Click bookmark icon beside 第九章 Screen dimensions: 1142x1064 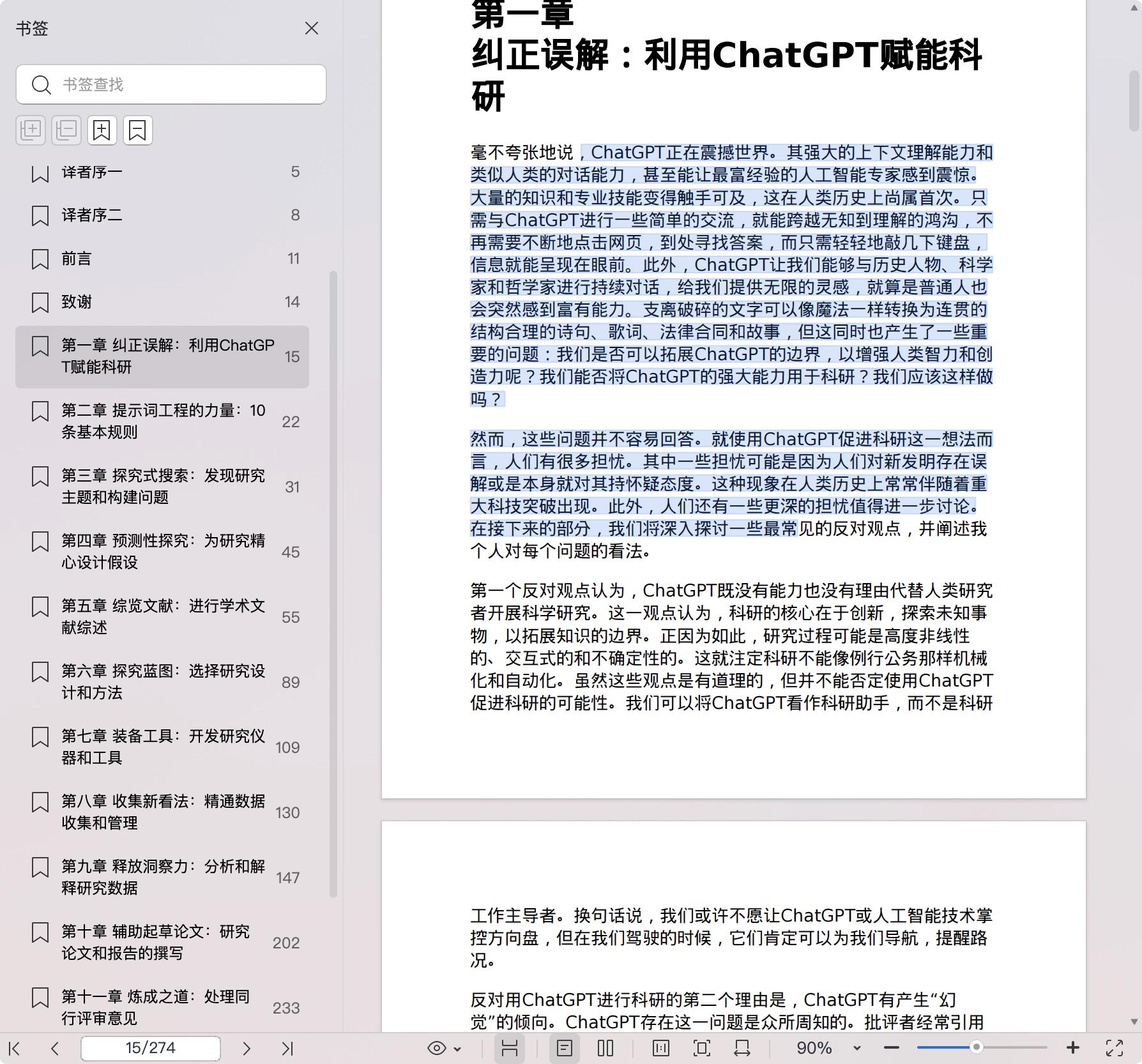pos(40,867)
